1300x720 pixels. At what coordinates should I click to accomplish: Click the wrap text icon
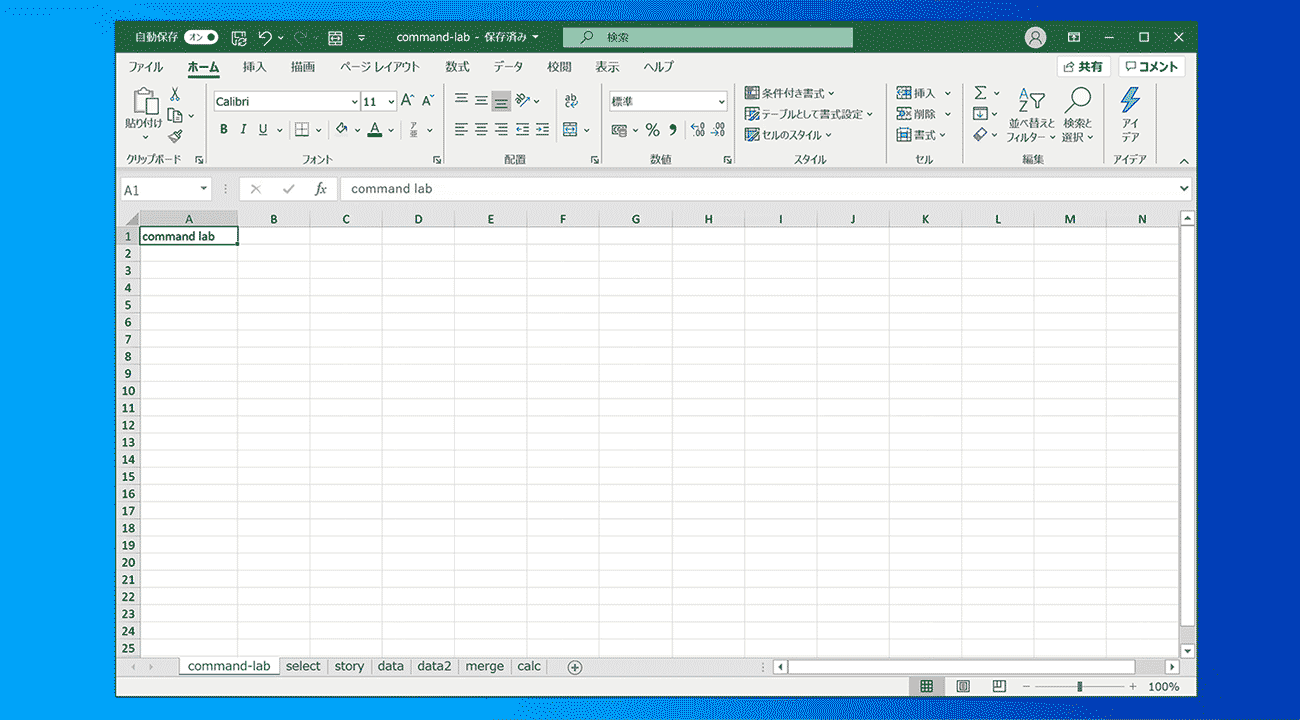(x=570, y=100)
